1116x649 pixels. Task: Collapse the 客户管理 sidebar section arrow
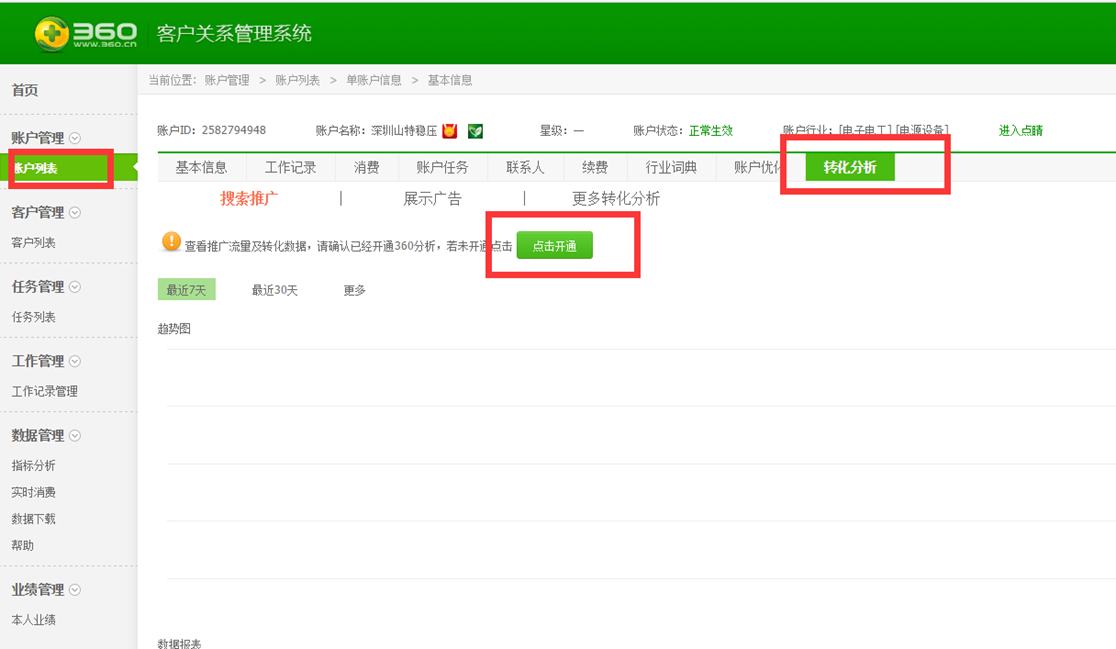click(75, 213)
